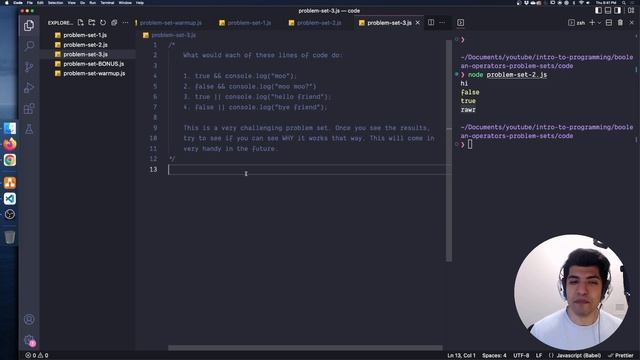Close the problem-set-3.js tab
This screenshot has height=360, width=640.
click(x=418, y=23)
